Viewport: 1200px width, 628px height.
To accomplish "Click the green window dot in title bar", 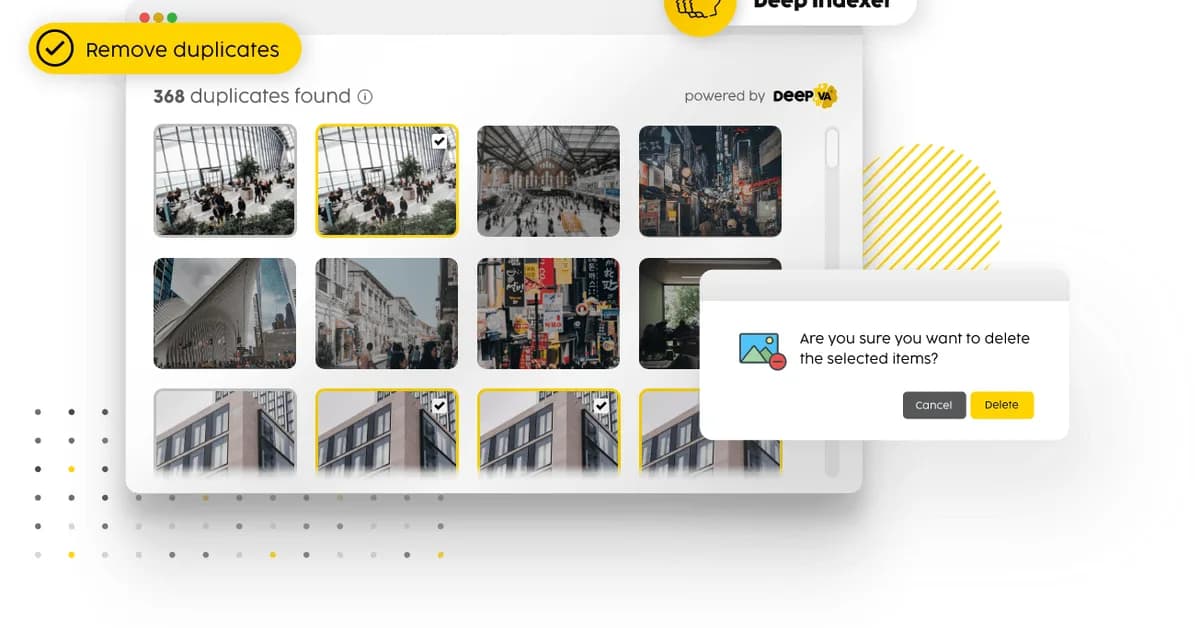I will pos(172,18).
